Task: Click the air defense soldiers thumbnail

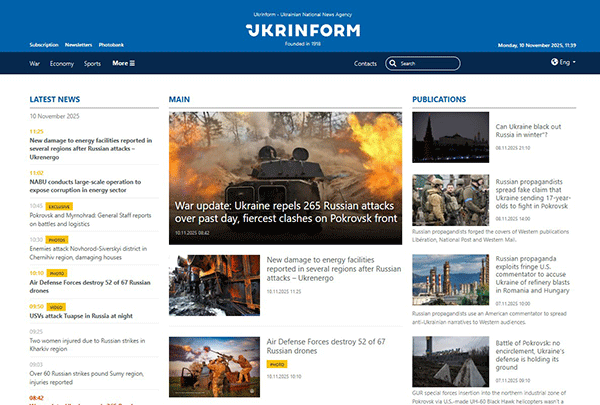Action: tap(214, 367)
